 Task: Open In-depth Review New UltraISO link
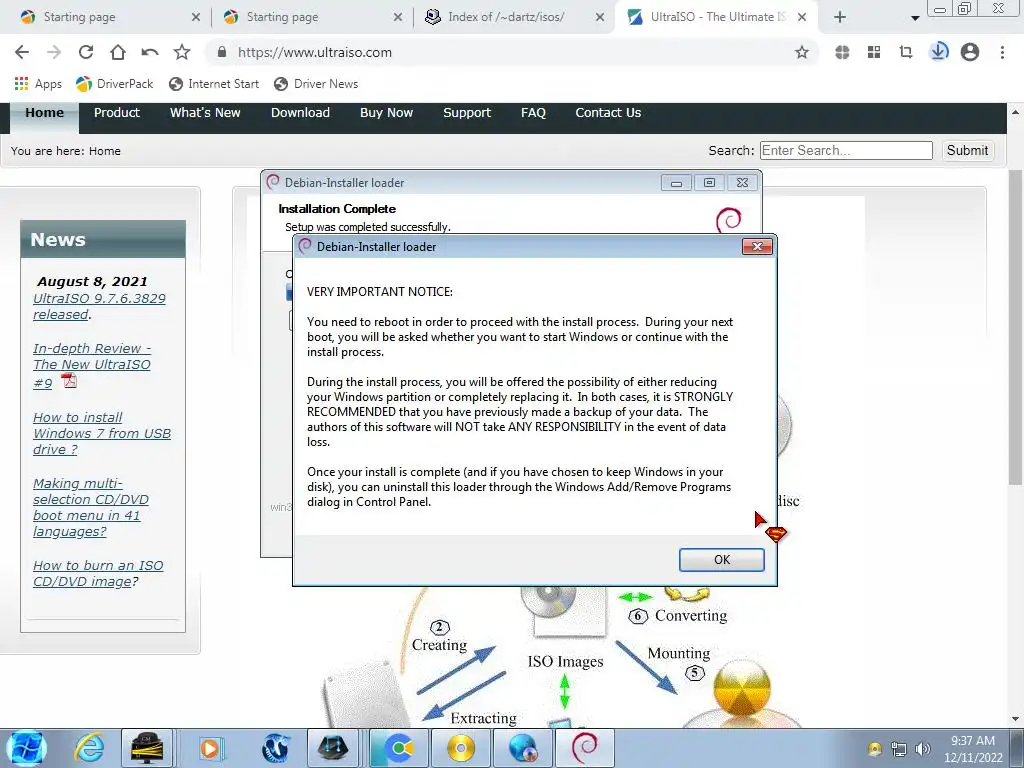(92, 364)
